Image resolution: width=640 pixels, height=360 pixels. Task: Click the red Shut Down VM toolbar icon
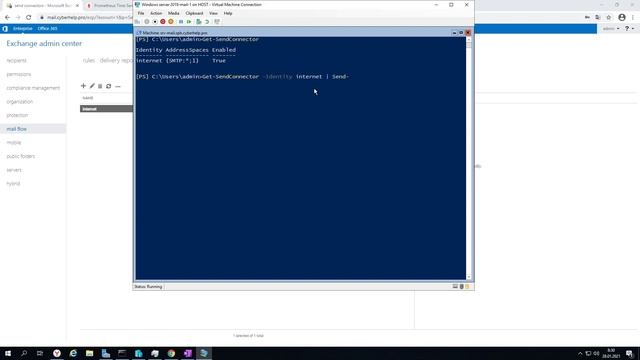163,22
